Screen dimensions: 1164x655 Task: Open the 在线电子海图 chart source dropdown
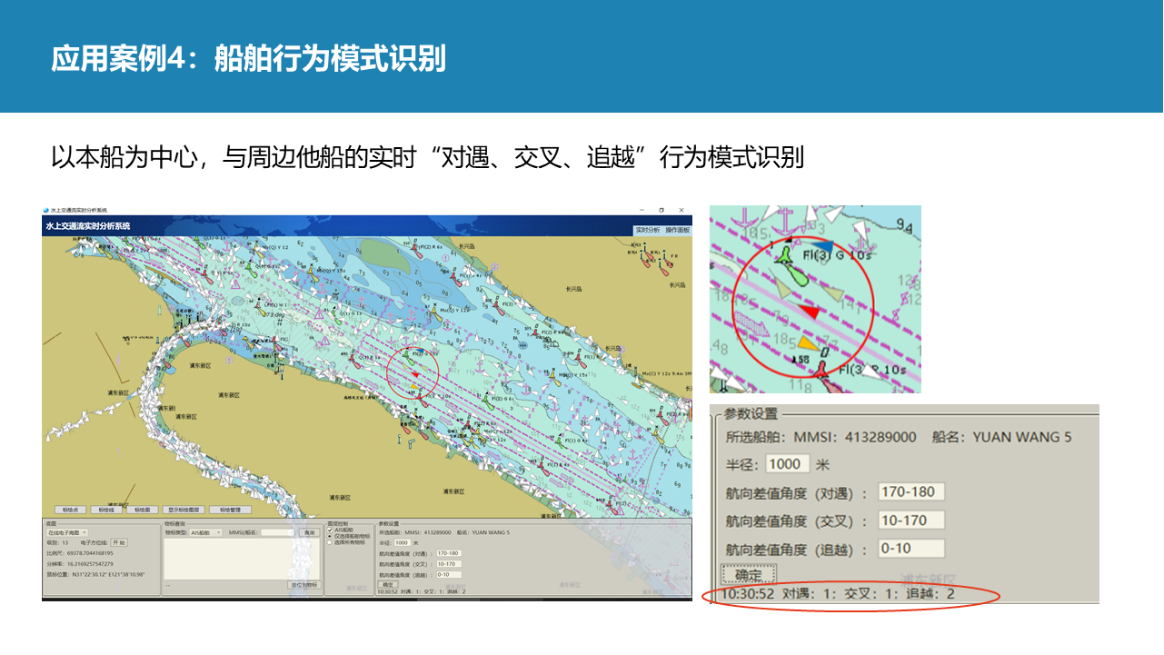pos(68,533)
